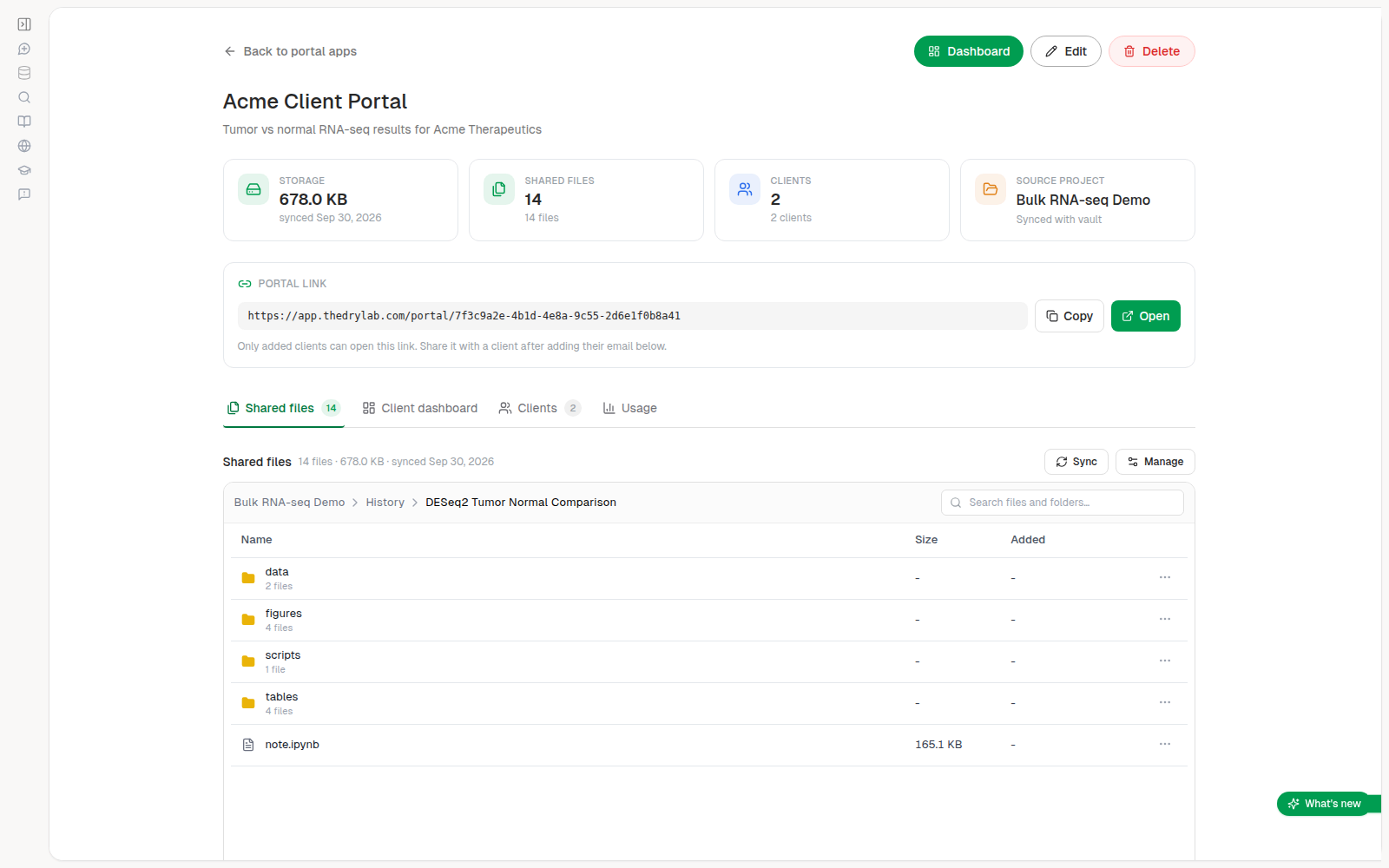The height and width of the screenshot is (868, 1389).
Task: Sync the shared files
Action: click(x=1076, y=462)
